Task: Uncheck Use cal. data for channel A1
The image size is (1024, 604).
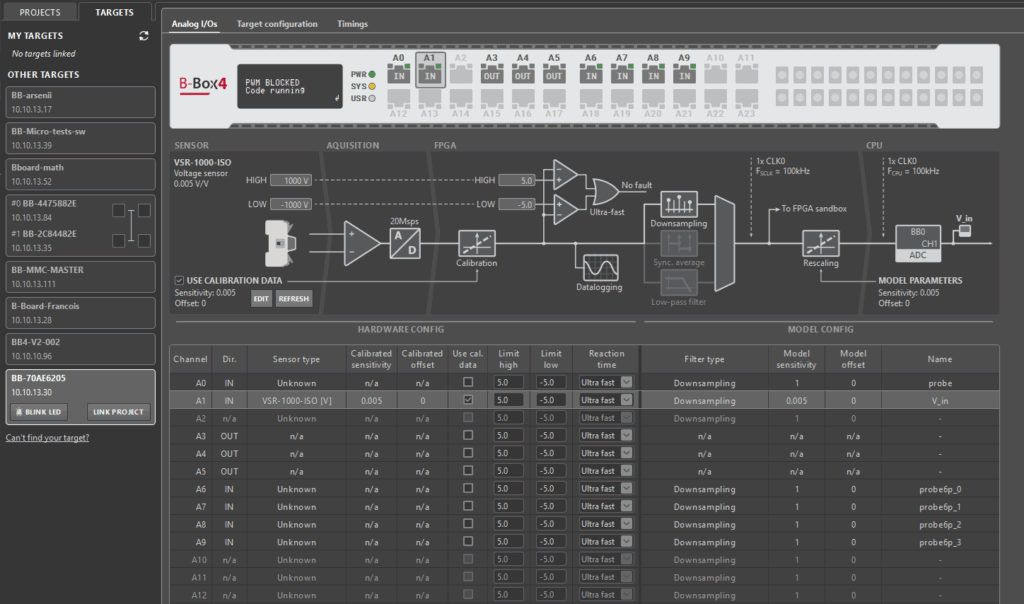Action: [x=468, y=400]
